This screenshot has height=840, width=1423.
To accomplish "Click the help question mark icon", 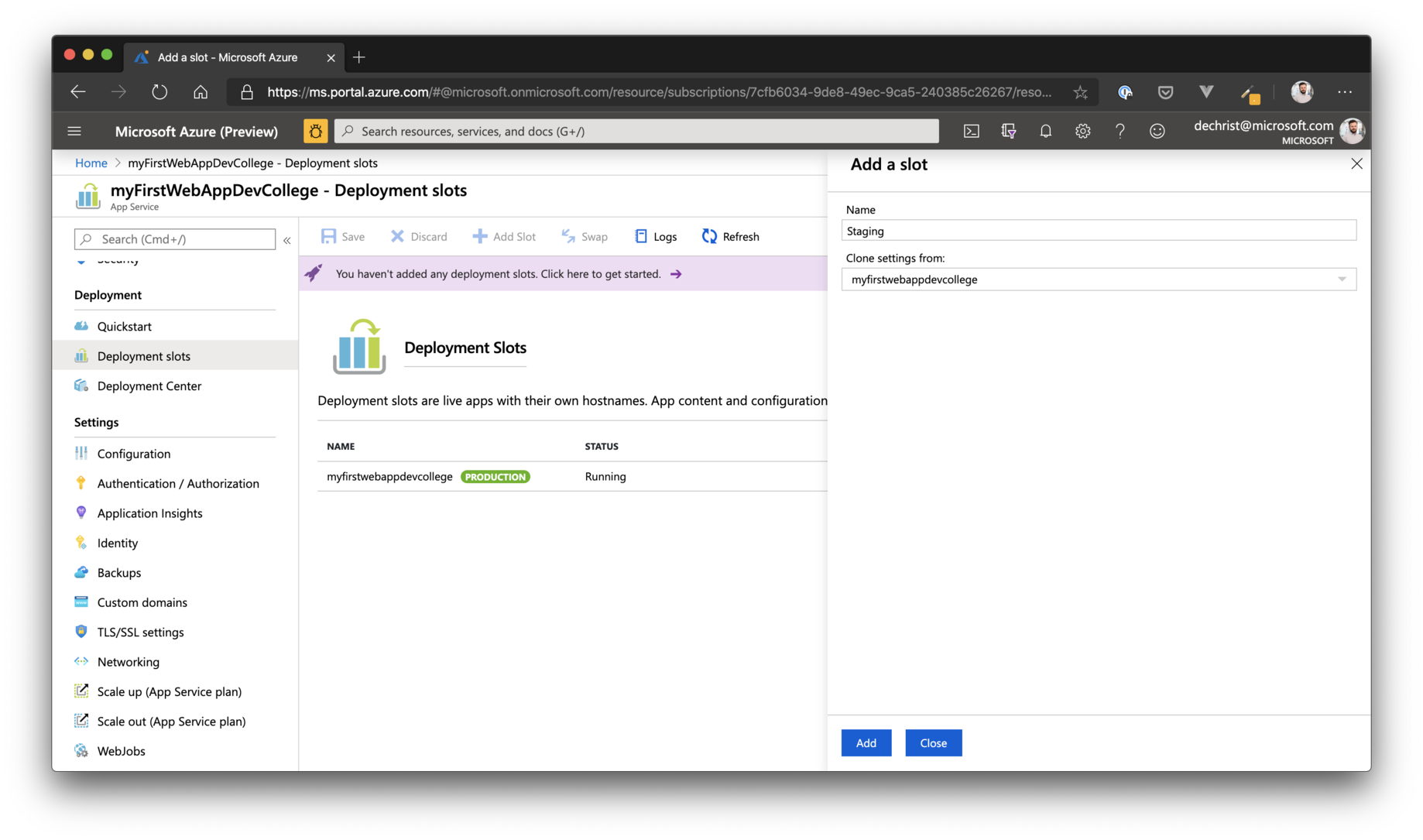I will [x=1120, y=132].
